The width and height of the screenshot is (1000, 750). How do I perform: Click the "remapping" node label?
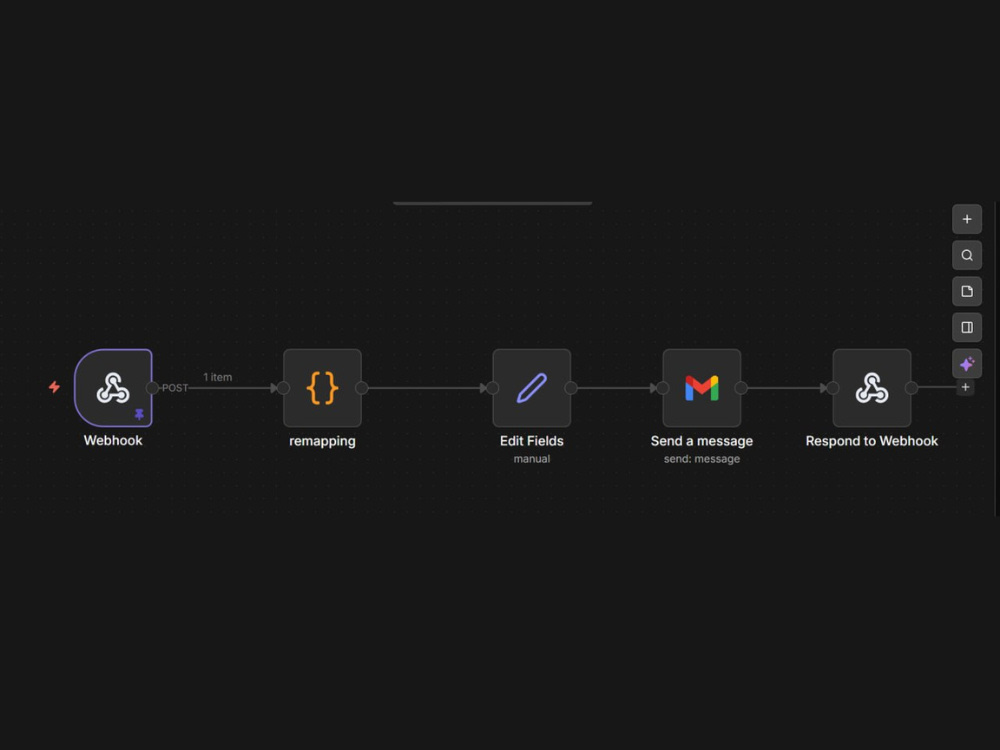point(322,441)
